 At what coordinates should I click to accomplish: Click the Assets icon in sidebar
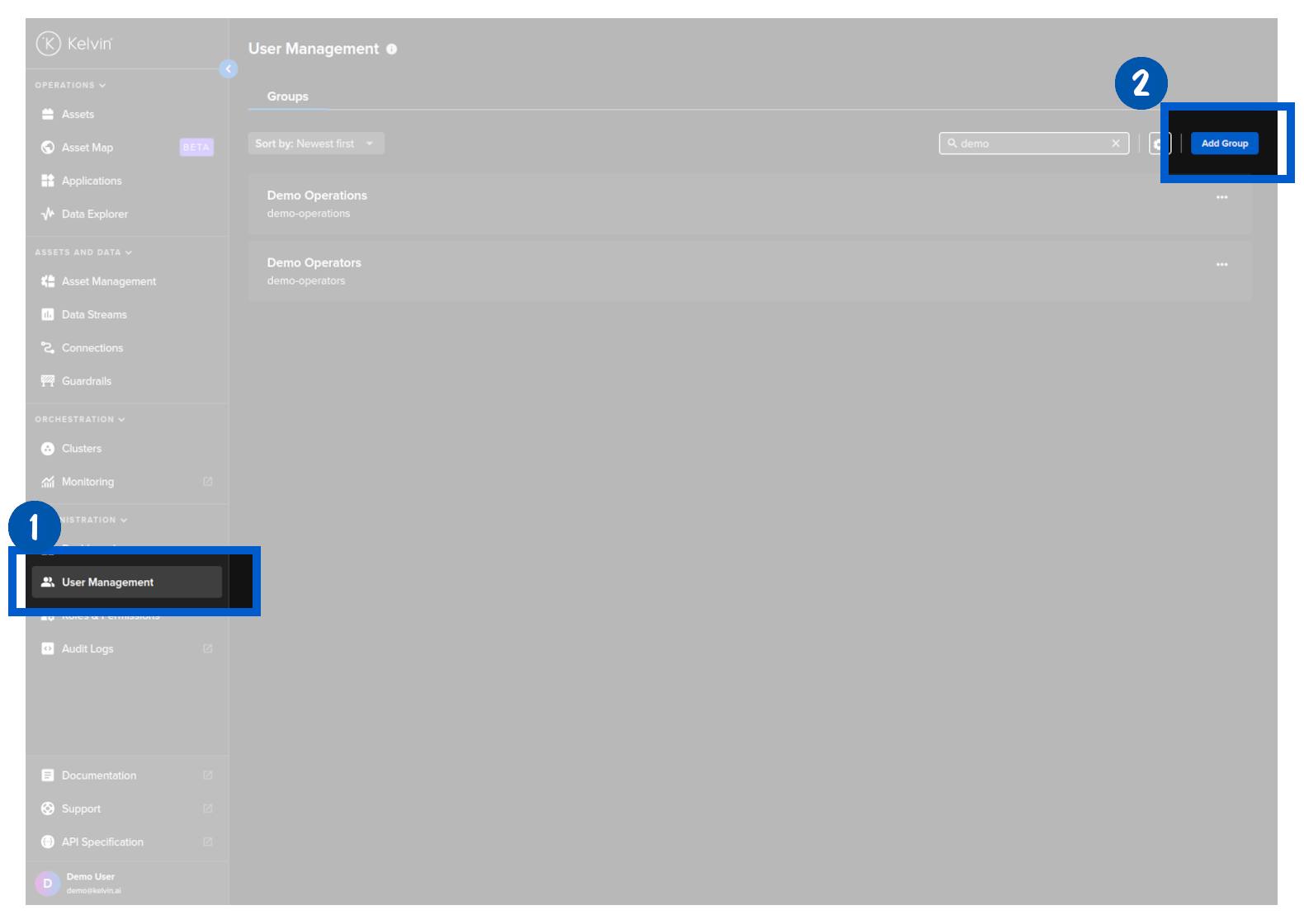tap(48, 115)
